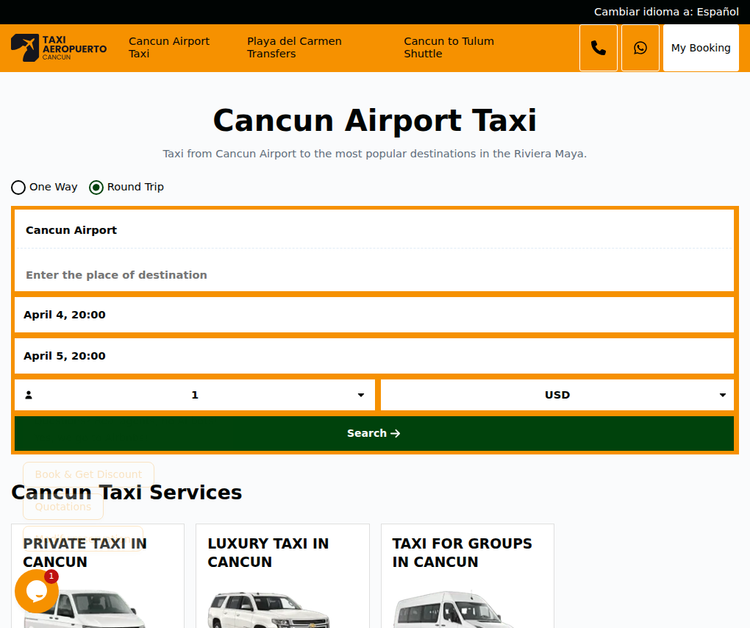
Task: Open the Taxi Aeropuerto Cancun logo
Action: (59, 48)
